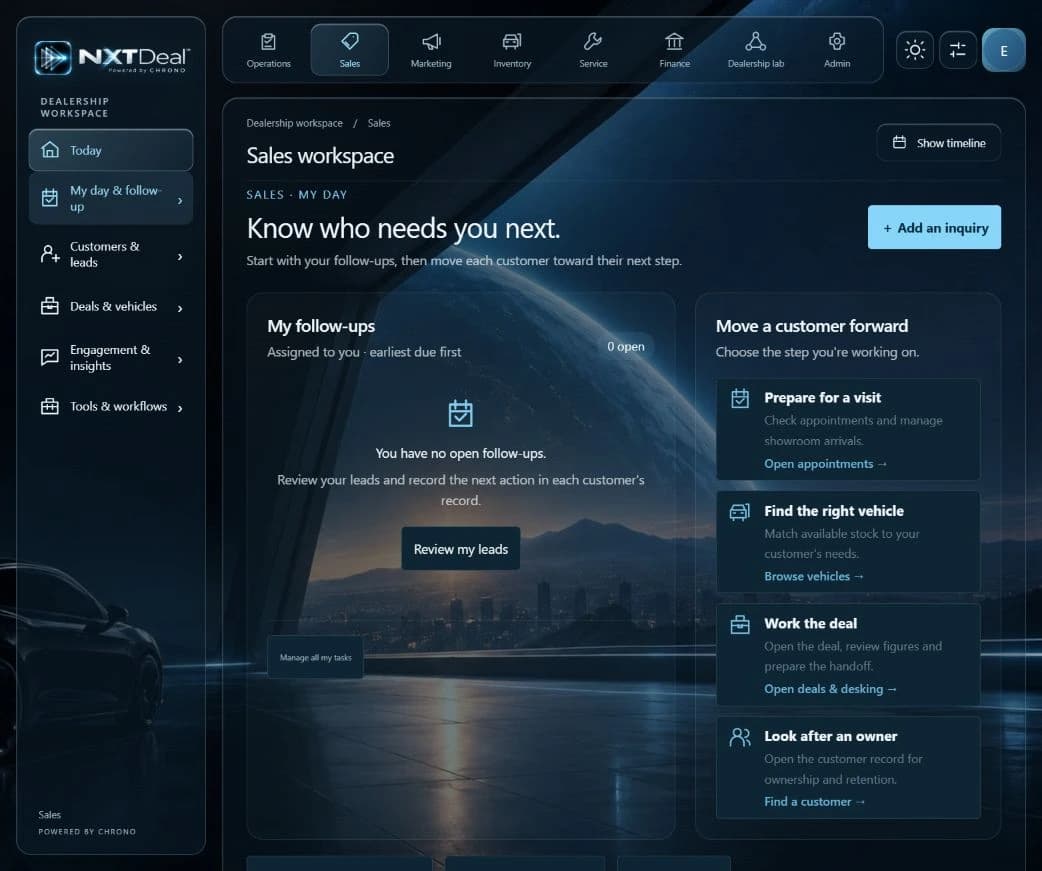1042x871 pixels.
Task: Follow Find a customer link
Action: click(815, 801)
